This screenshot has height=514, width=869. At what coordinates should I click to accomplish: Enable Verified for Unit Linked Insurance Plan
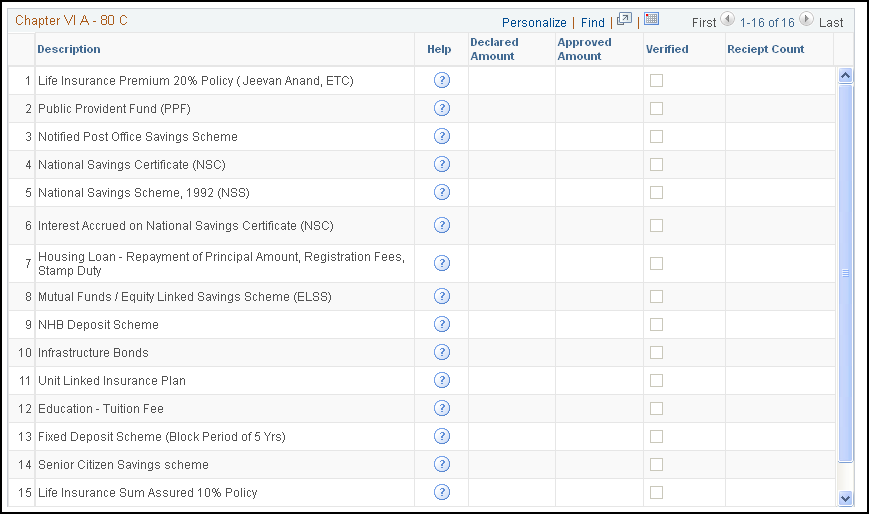pyautogui.click(x=656, y=380)
